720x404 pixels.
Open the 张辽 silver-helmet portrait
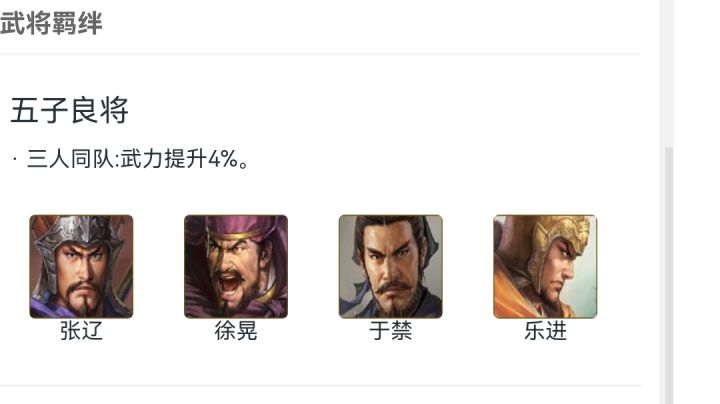pyautogui.click(x=81, y=266)
